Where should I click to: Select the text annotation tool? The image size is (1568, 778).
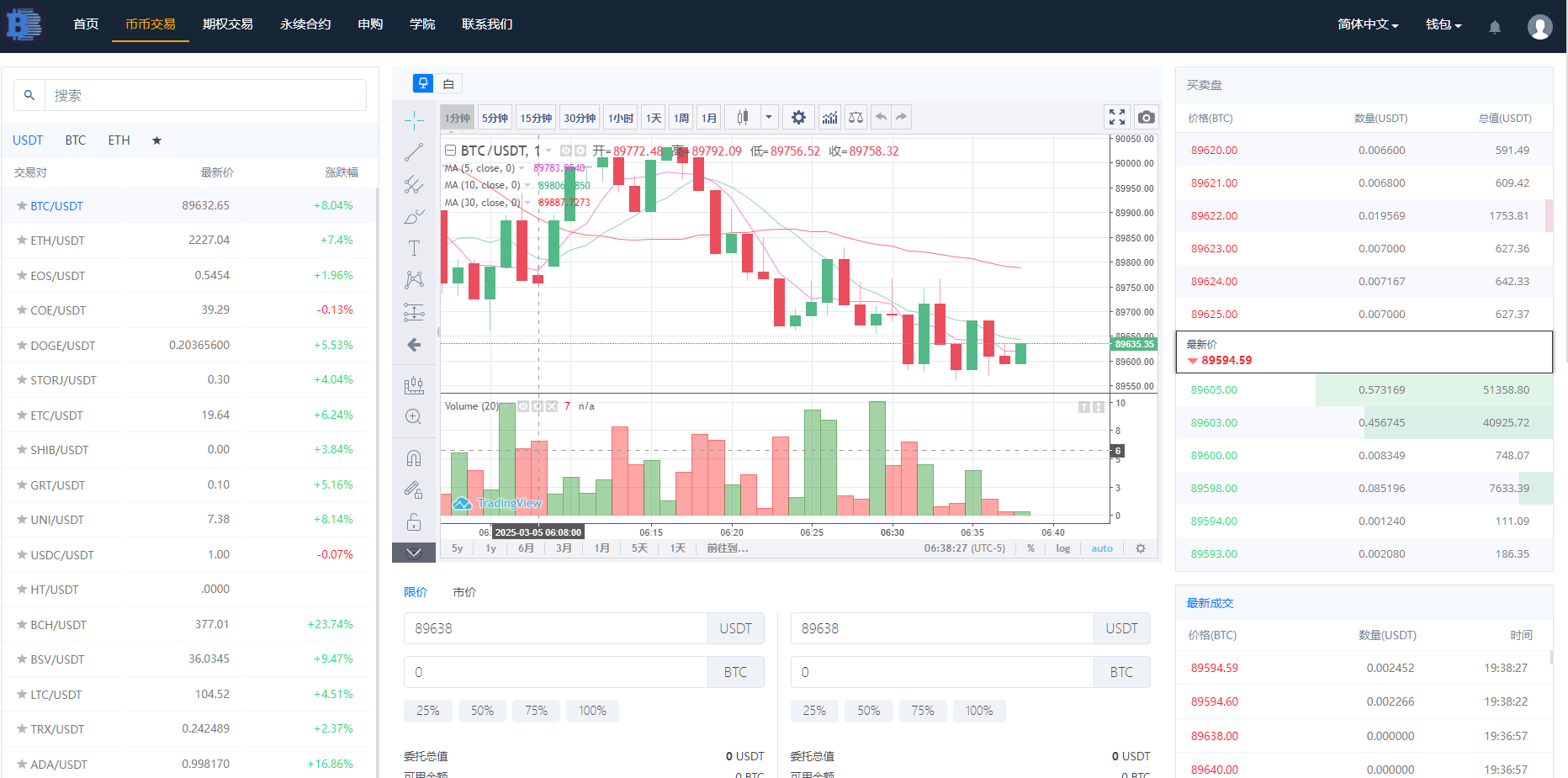point(414,248)
